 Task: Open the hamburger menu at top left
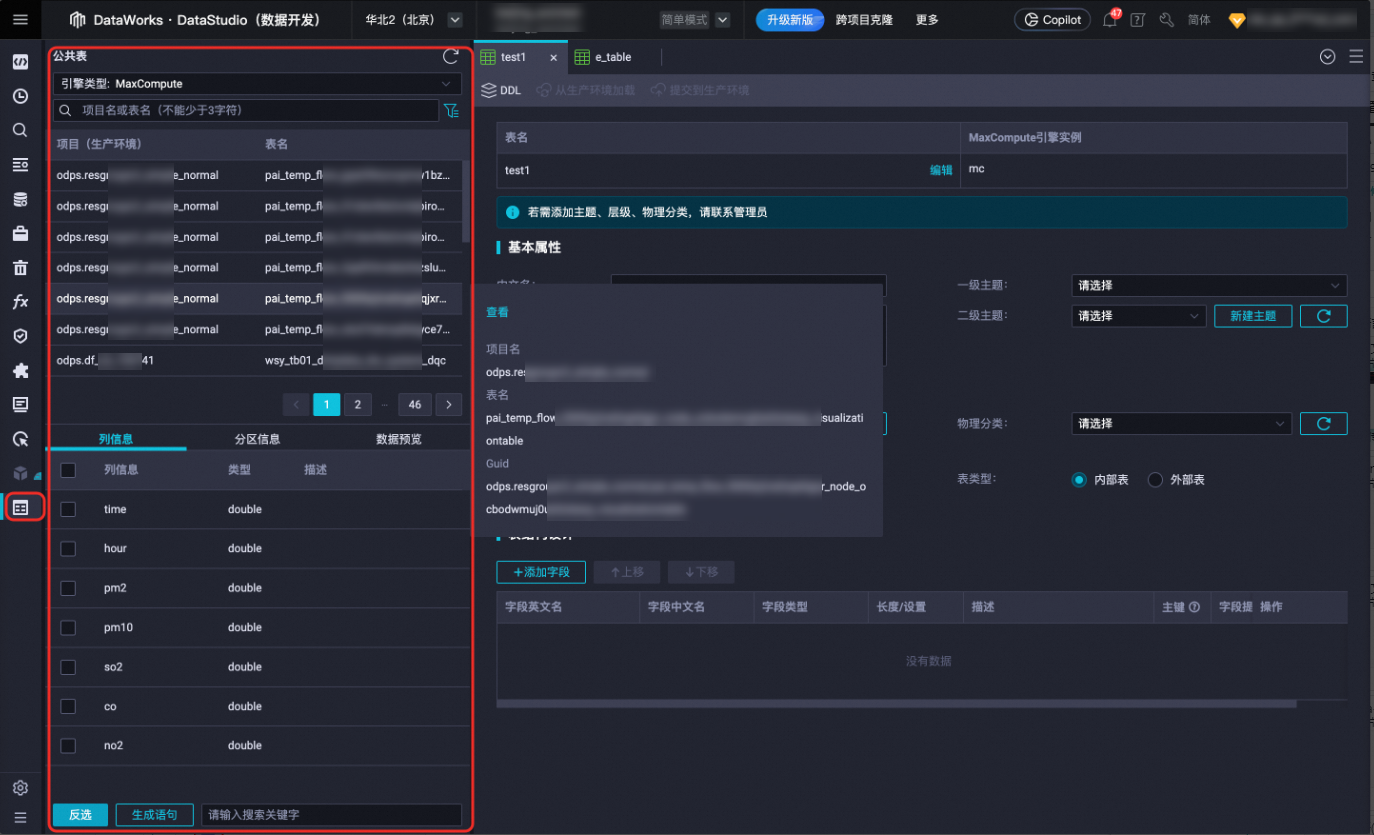click(x=20, y=19)
